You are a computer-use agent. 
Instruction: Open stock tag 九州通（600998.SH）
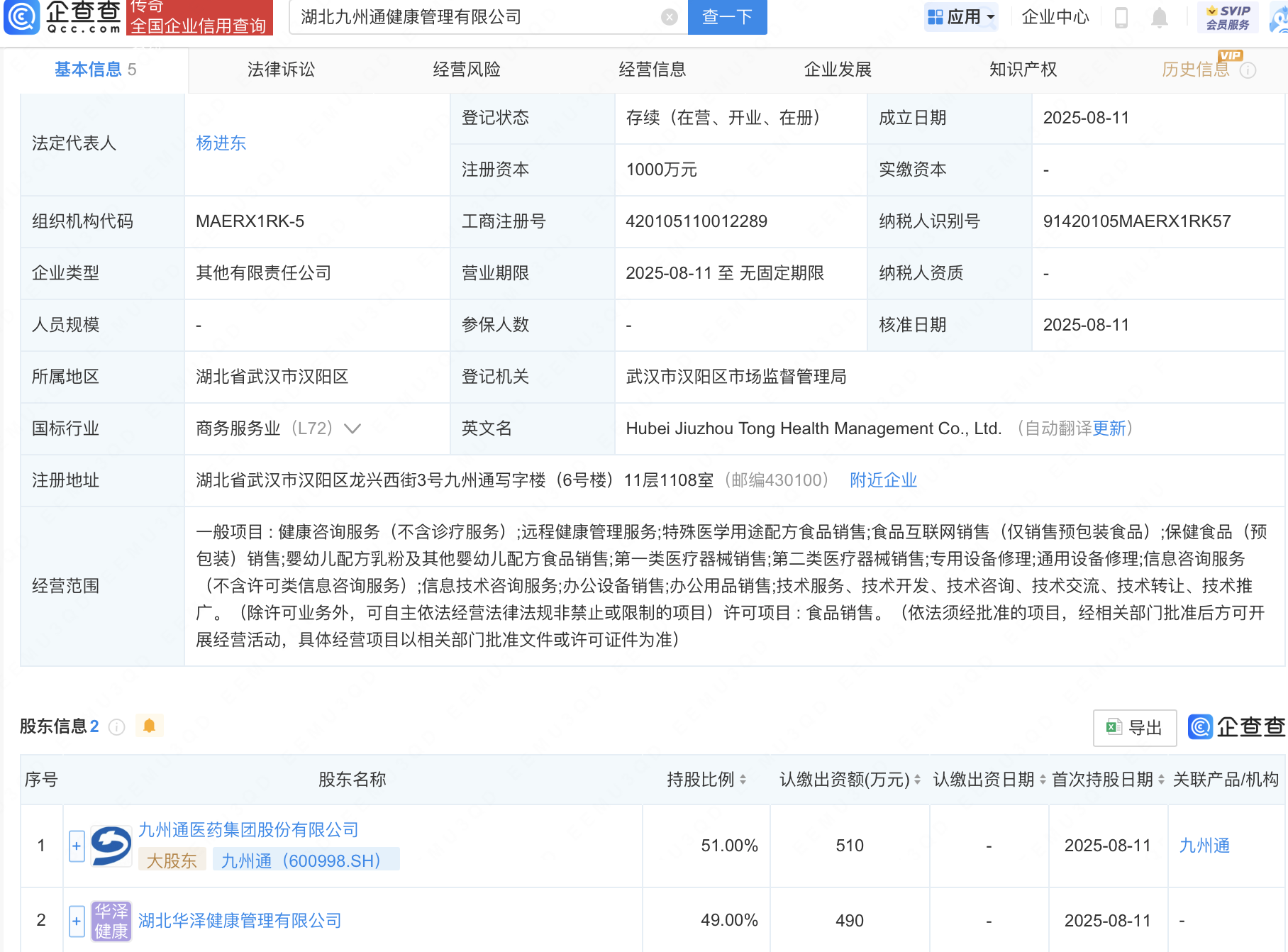pos(306,860)
